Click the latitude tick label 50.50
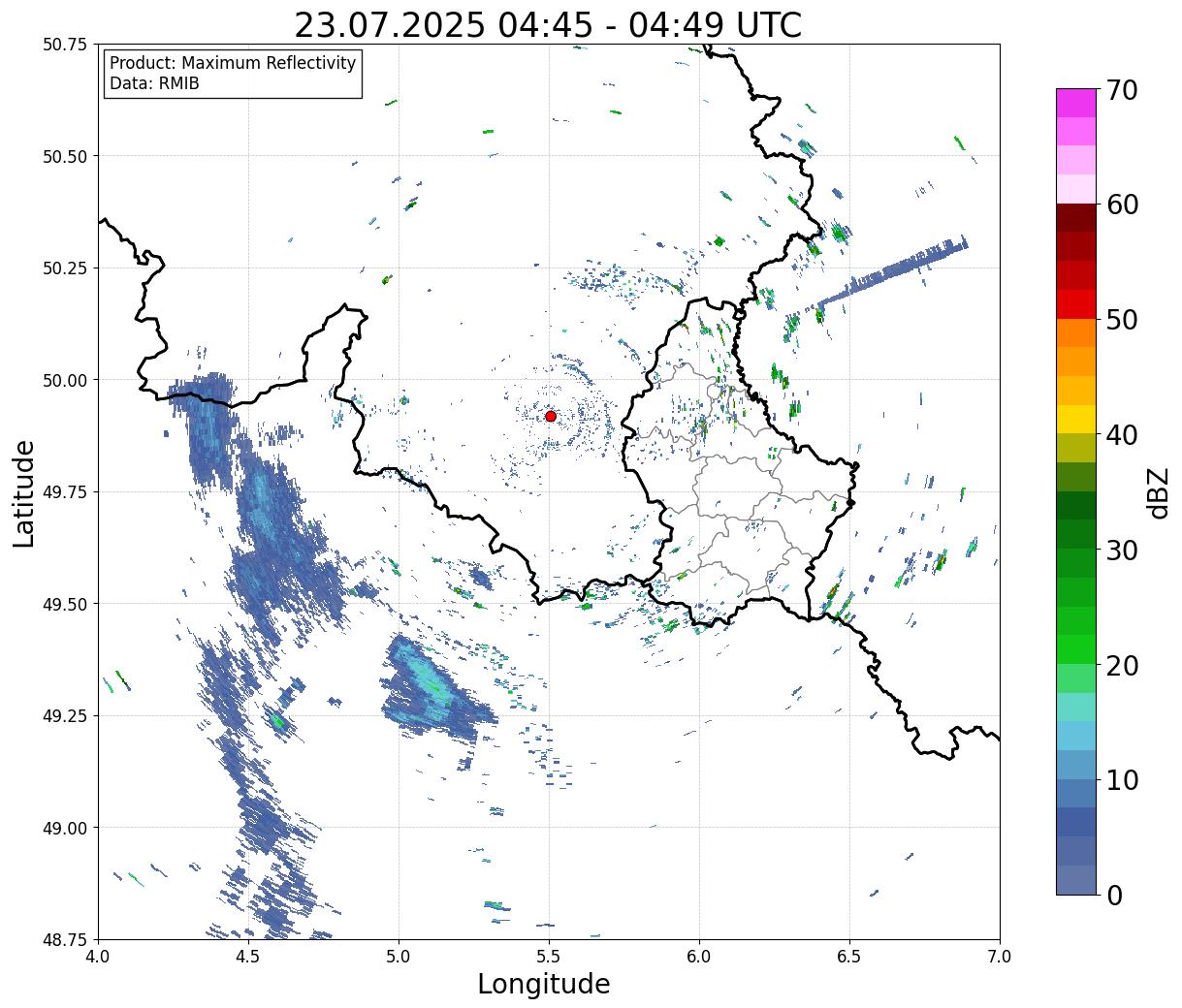 (64, 156)
